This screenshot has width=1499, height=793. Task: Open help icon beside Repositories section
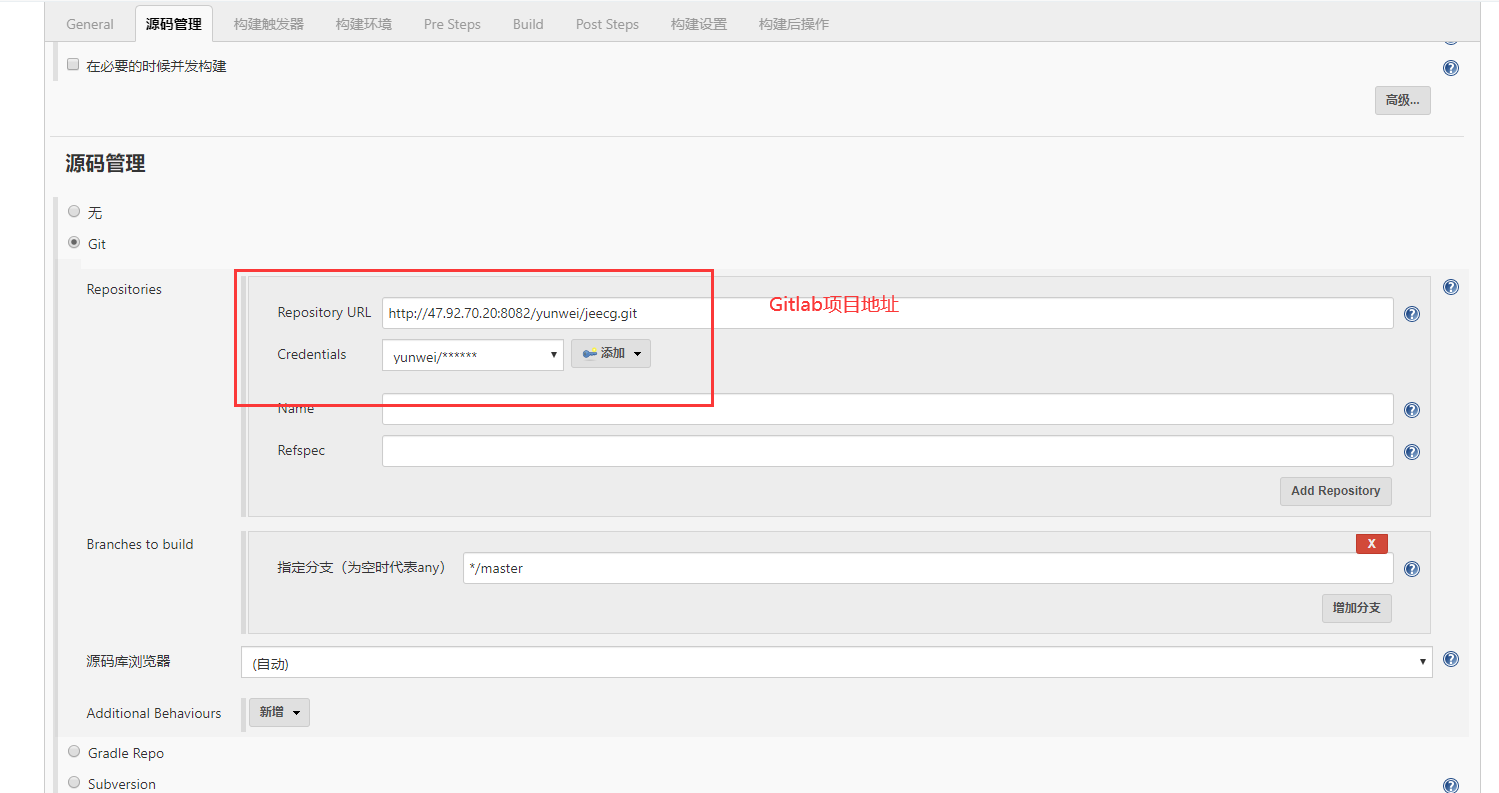click(1450, 287)
